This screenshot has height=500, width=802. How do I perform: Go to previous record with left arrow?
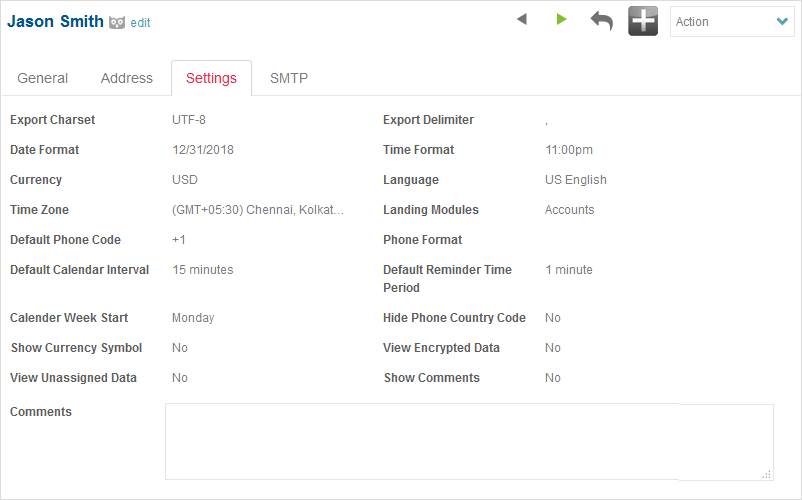(x=522, y=19)
